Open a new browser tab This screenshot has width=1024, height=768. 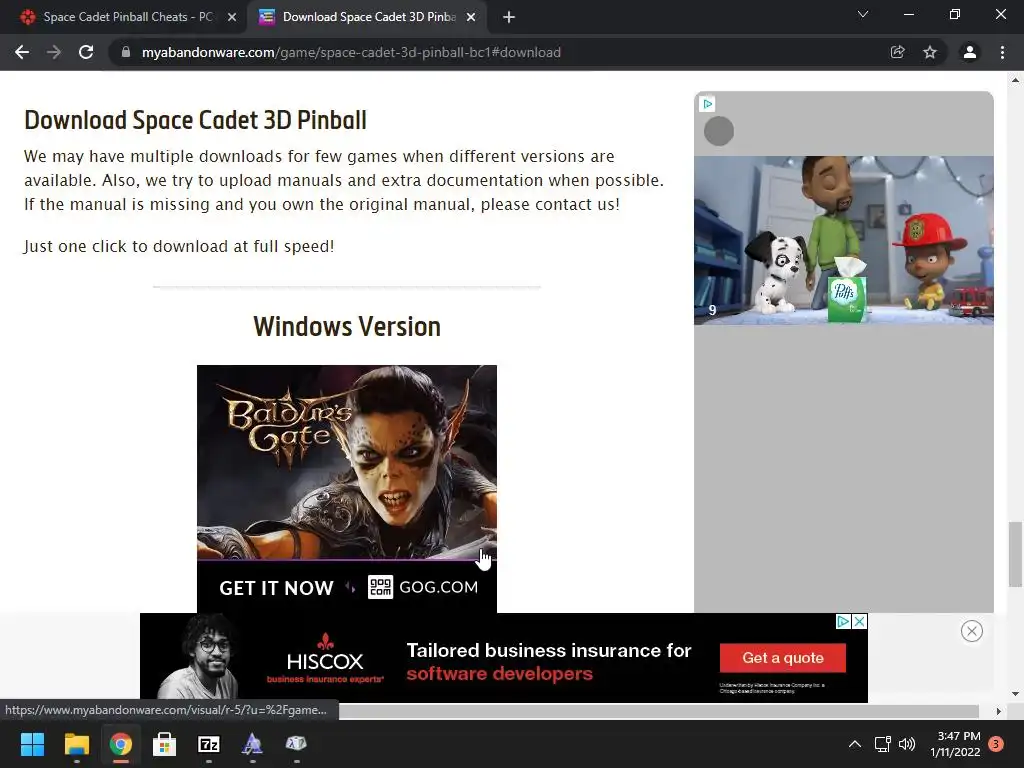(509, 17)
